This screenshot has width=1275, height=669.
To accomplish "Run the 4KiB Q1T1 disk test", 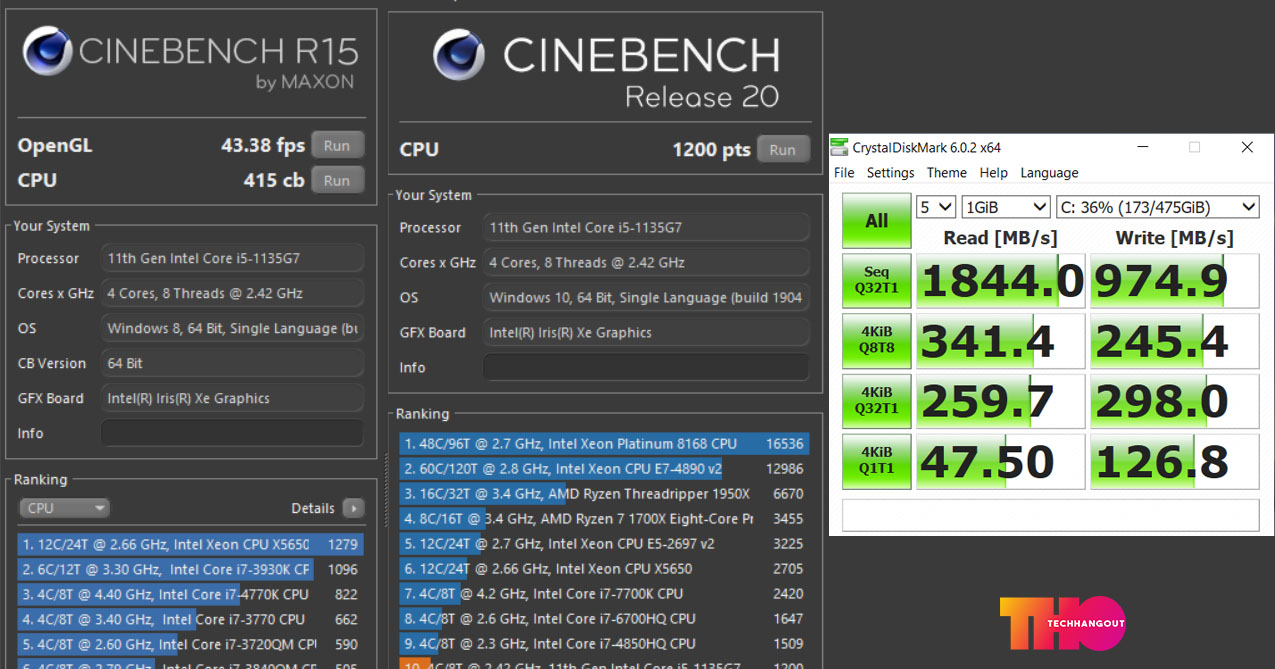I will [x=877, y=461].
